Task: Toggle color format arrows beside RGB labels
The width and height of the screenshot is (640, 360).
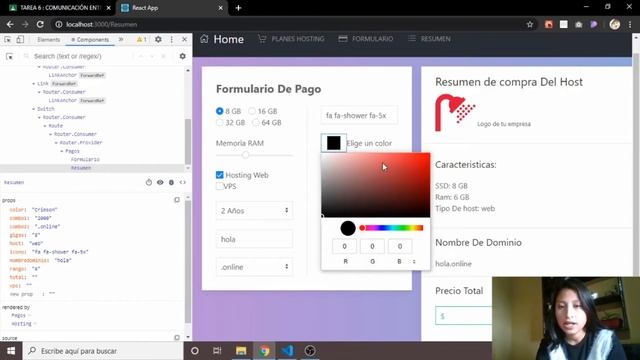Action: pos(414,262)
